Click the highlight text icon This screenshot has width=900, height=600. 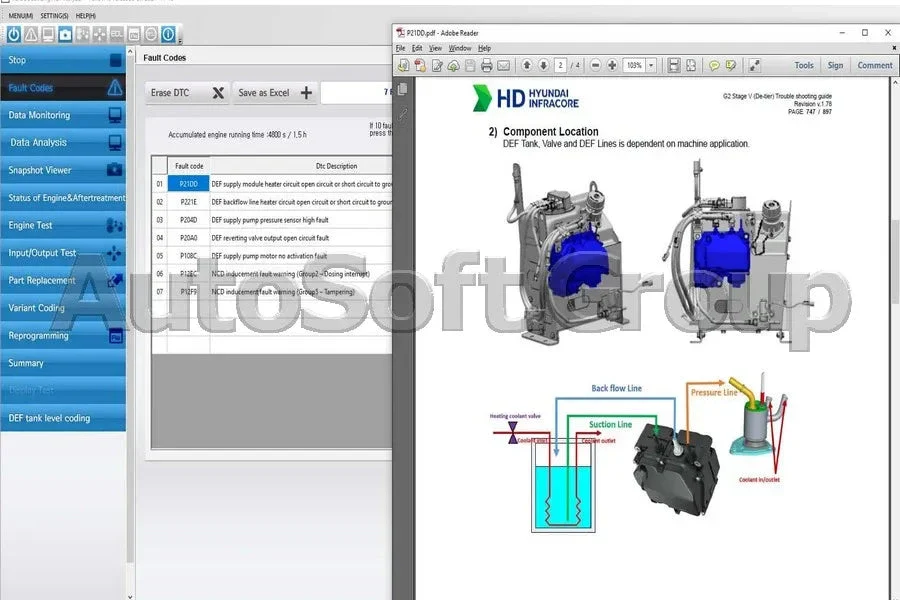(x=730, y=65)
